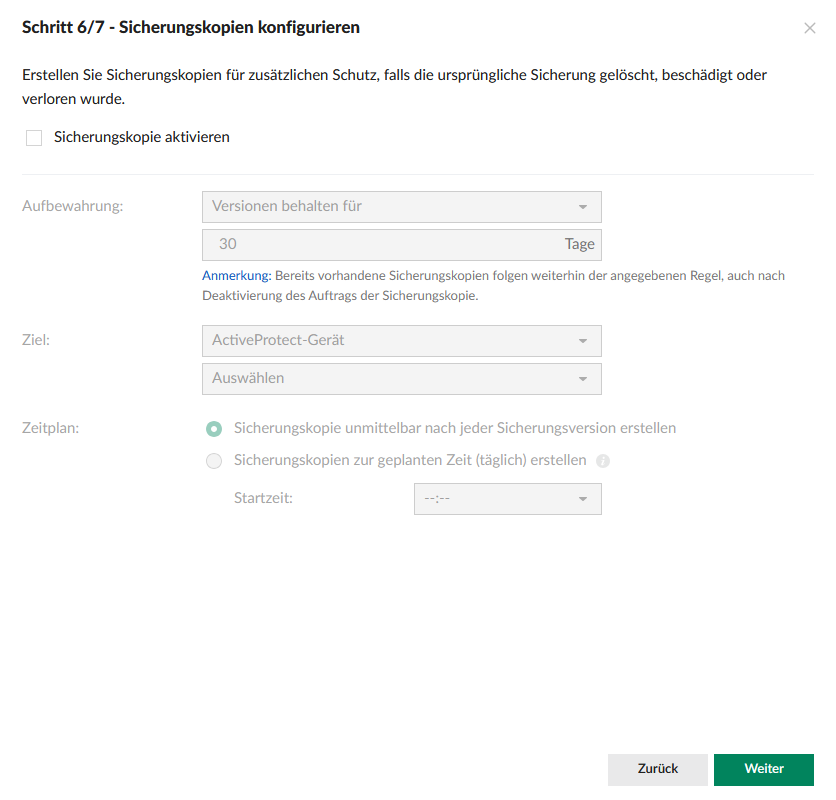Enable the 'Sicherungskopie aktivieren' checkbox
Image resolution: width=836 pixels, height=800 pixels.
click(x=34, y=138)
